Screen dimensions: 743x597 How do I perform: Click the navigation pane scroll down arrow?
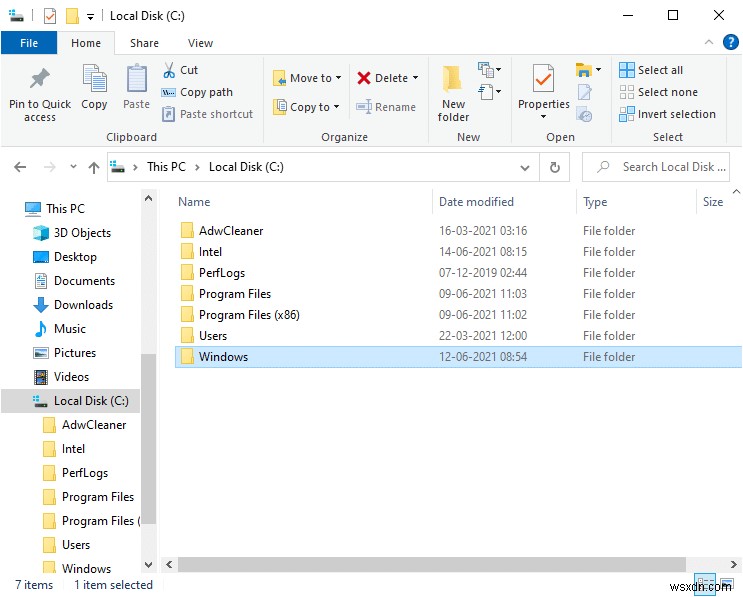point(148,565)
